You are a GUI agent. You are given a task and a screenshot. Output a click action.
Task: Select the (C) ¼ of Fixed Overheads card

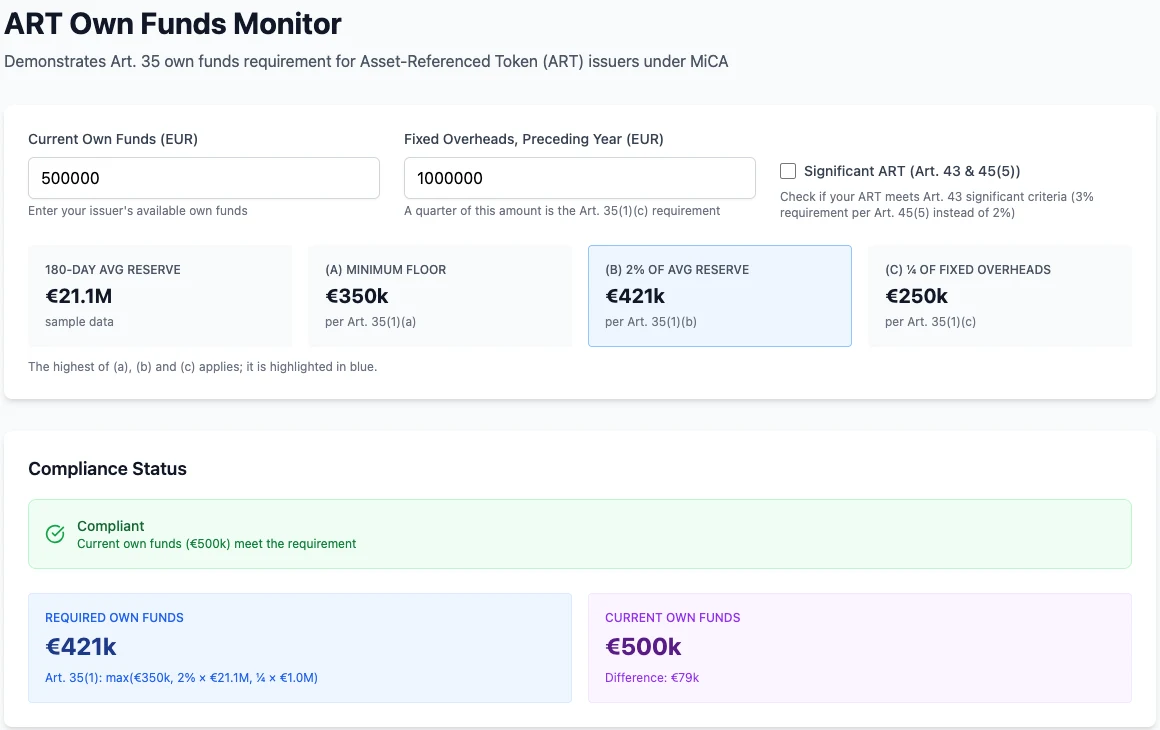[x=1000, y=296]
